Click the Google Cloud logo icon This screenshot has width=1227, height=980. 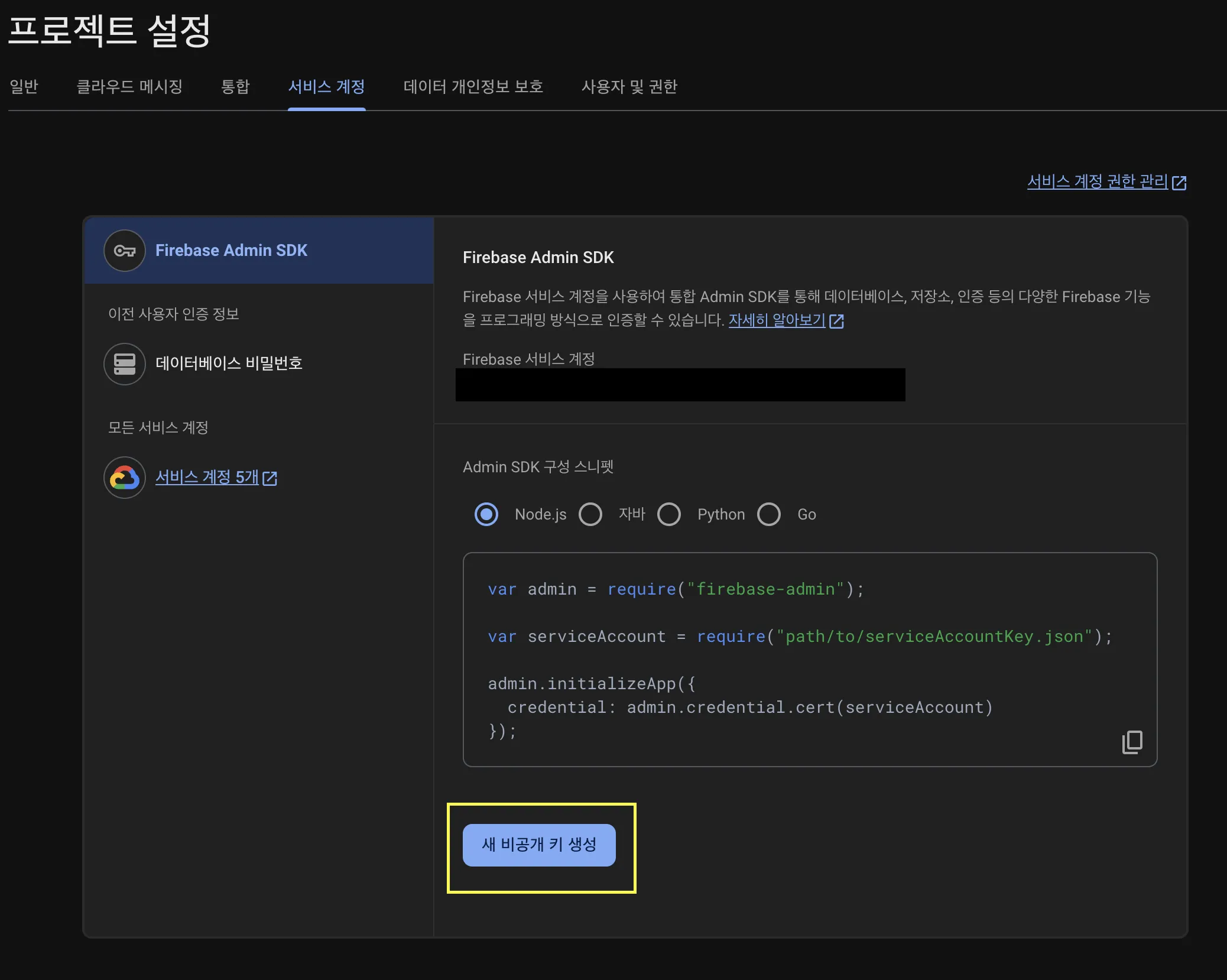tap(124, 477)
